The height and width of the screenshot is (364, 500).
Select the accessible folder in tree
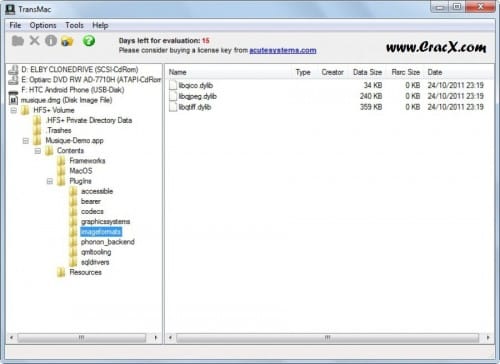pos(97,191)
